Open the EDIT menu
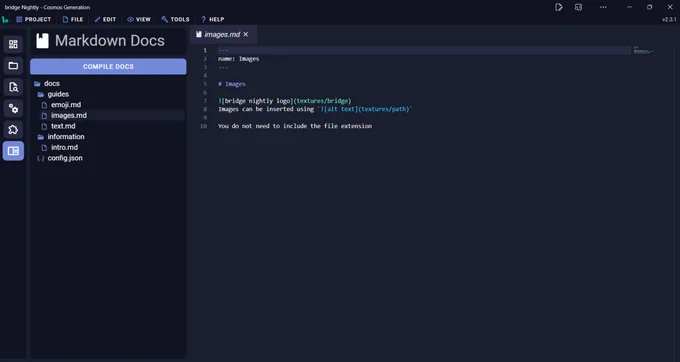The image size is (680, 362). tap(105, 20)
